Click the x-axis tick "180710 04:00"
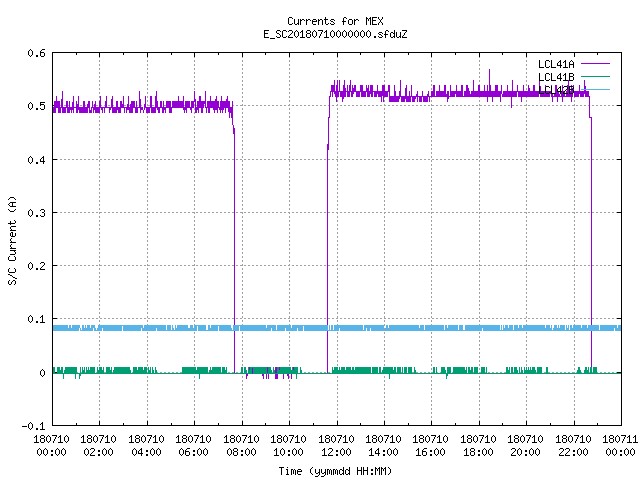640x480 pixels. [x=146, y=446]
